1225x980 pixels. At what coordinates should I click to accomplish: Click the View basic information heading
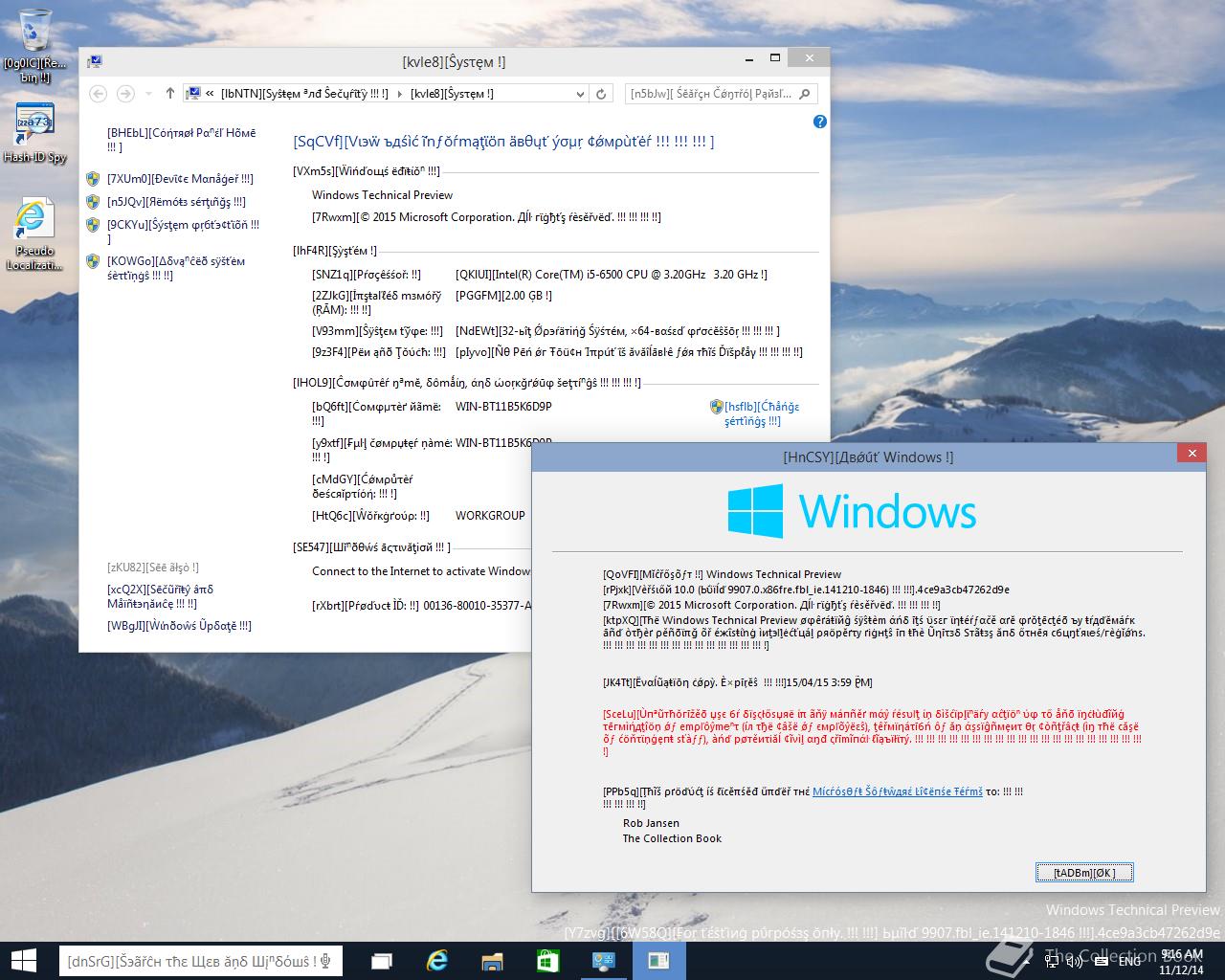(x=503, y=142)
